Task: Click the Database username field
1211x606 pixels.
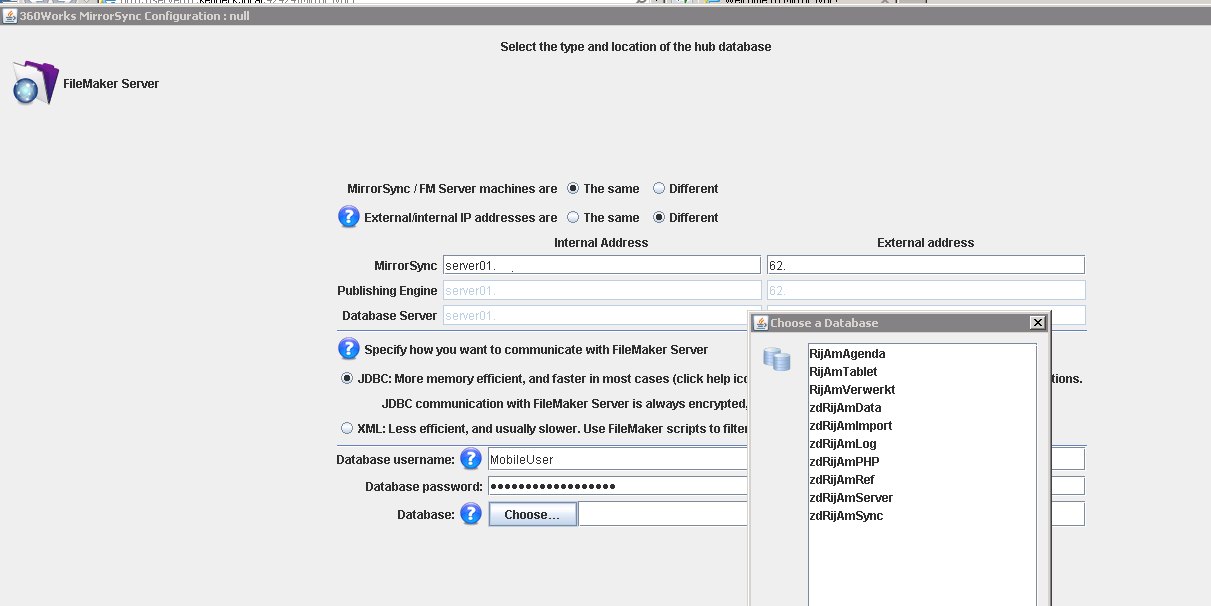Action: (616, 459)
